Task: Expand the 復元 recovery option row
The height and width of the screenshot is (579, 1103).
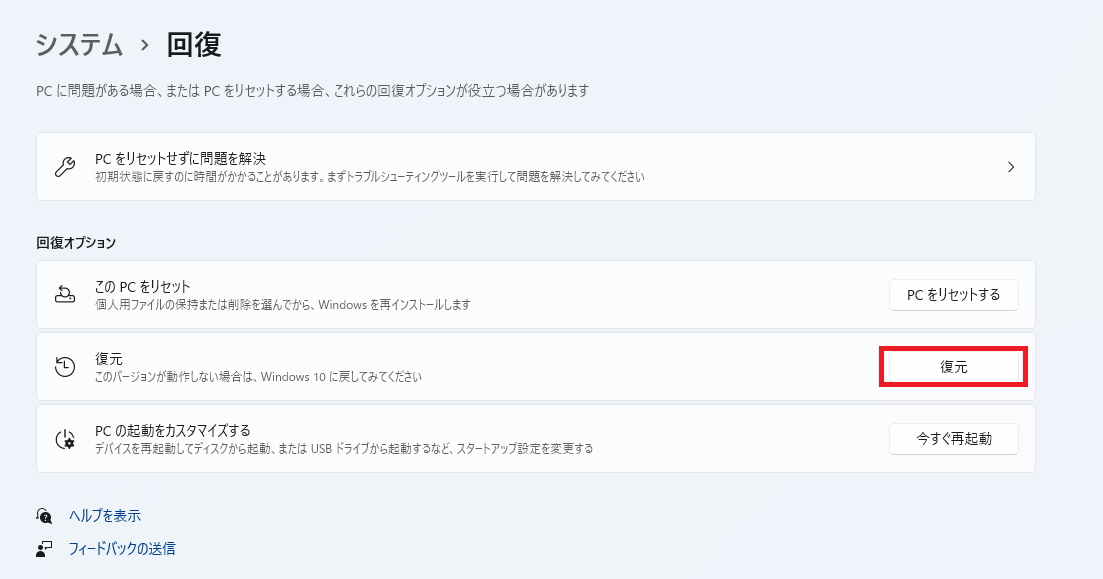Action: [x=450, y=366]
